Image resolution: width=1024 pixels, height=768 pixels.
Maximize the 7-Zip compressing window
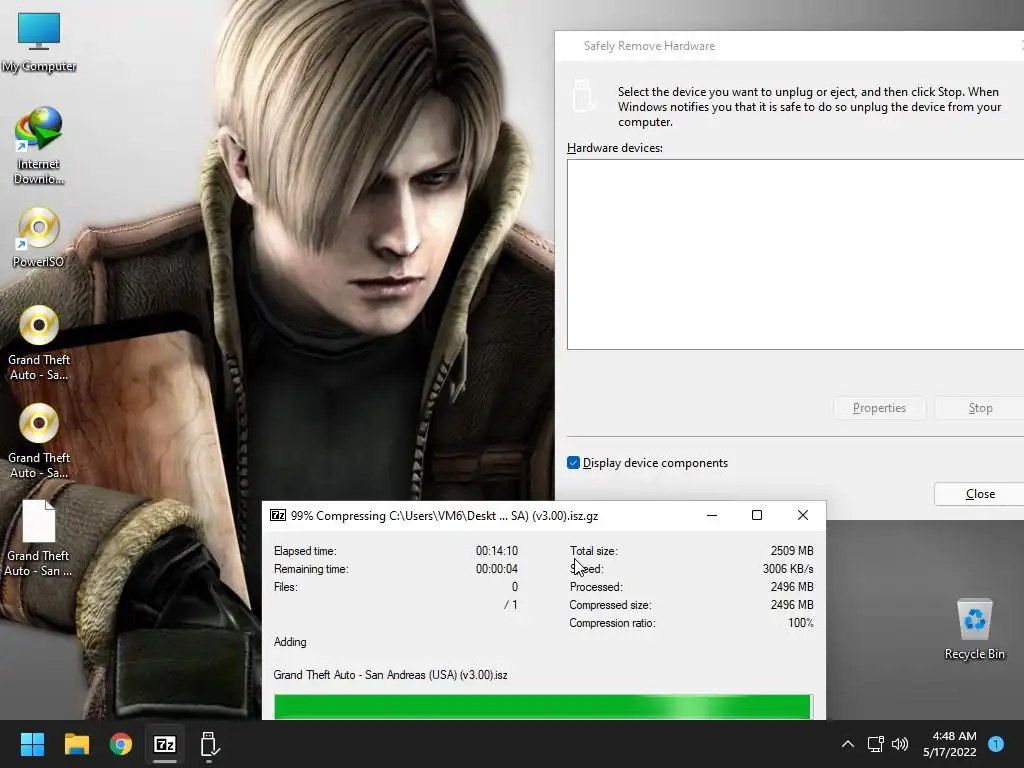757,515
